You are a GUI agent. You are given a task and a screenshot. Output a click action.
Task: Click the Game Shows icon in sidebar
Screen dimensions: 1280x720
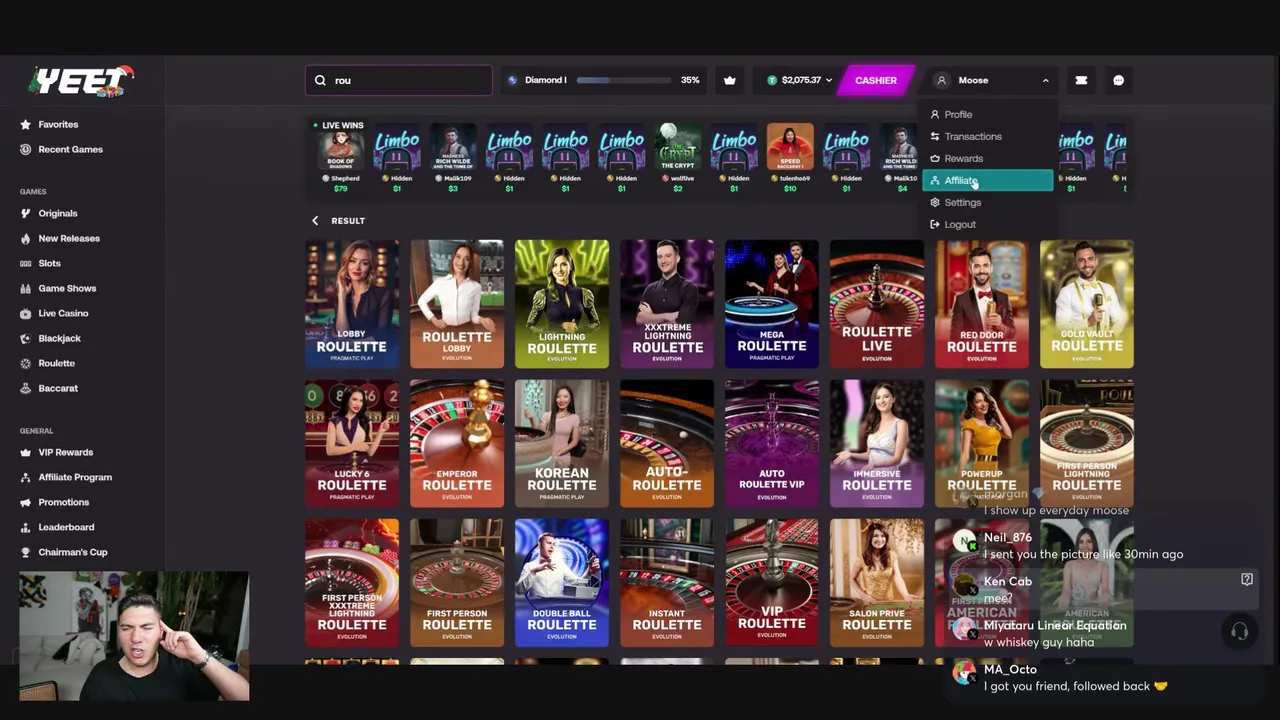click(26, 288)
